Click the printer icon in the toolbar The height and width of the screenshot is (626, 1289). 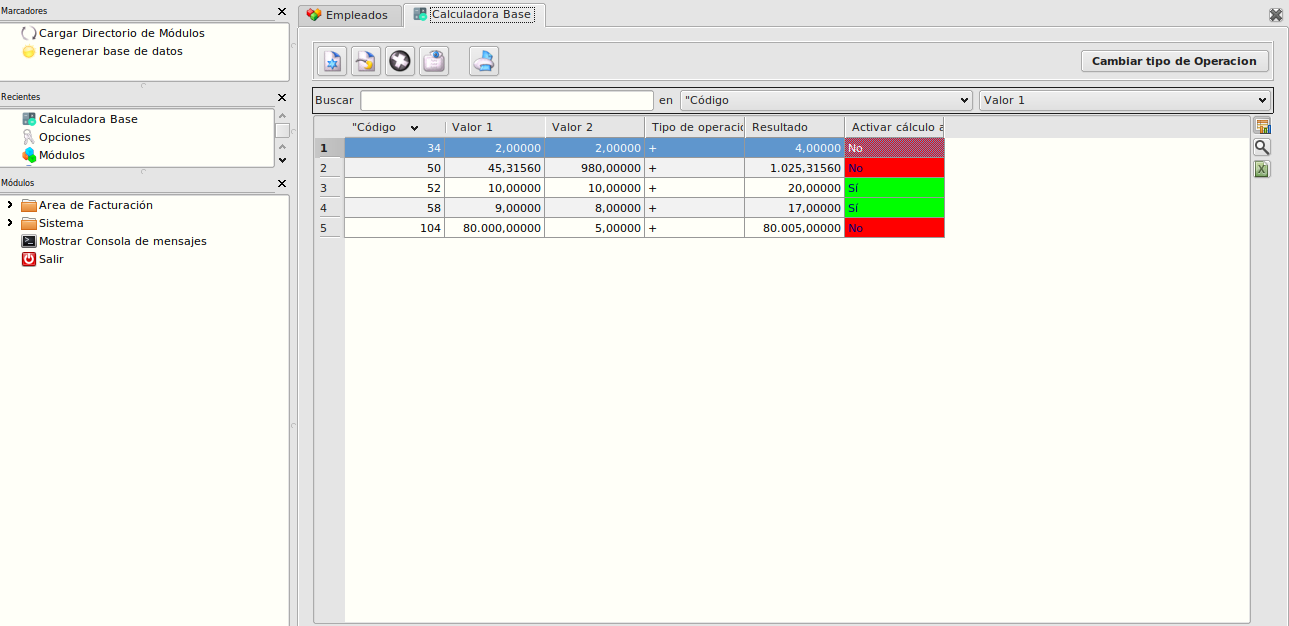484,61
